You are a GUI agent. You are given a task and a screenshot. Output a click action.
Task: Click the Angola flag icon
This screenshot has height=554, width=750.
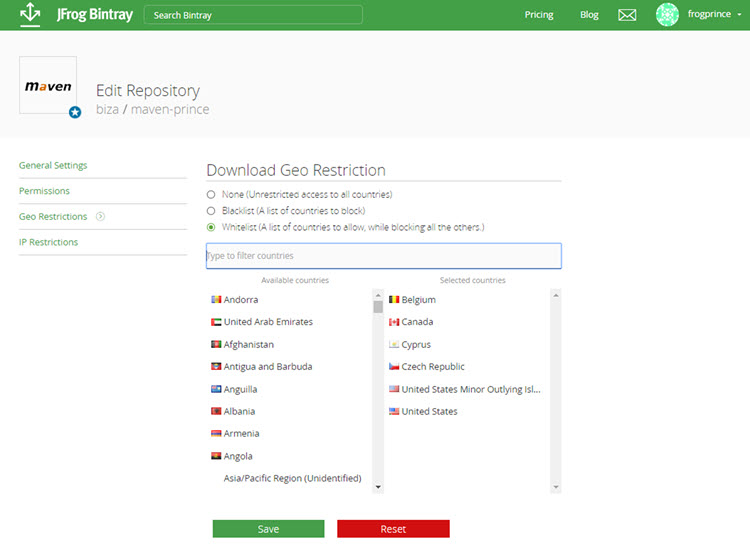point(216,456)
